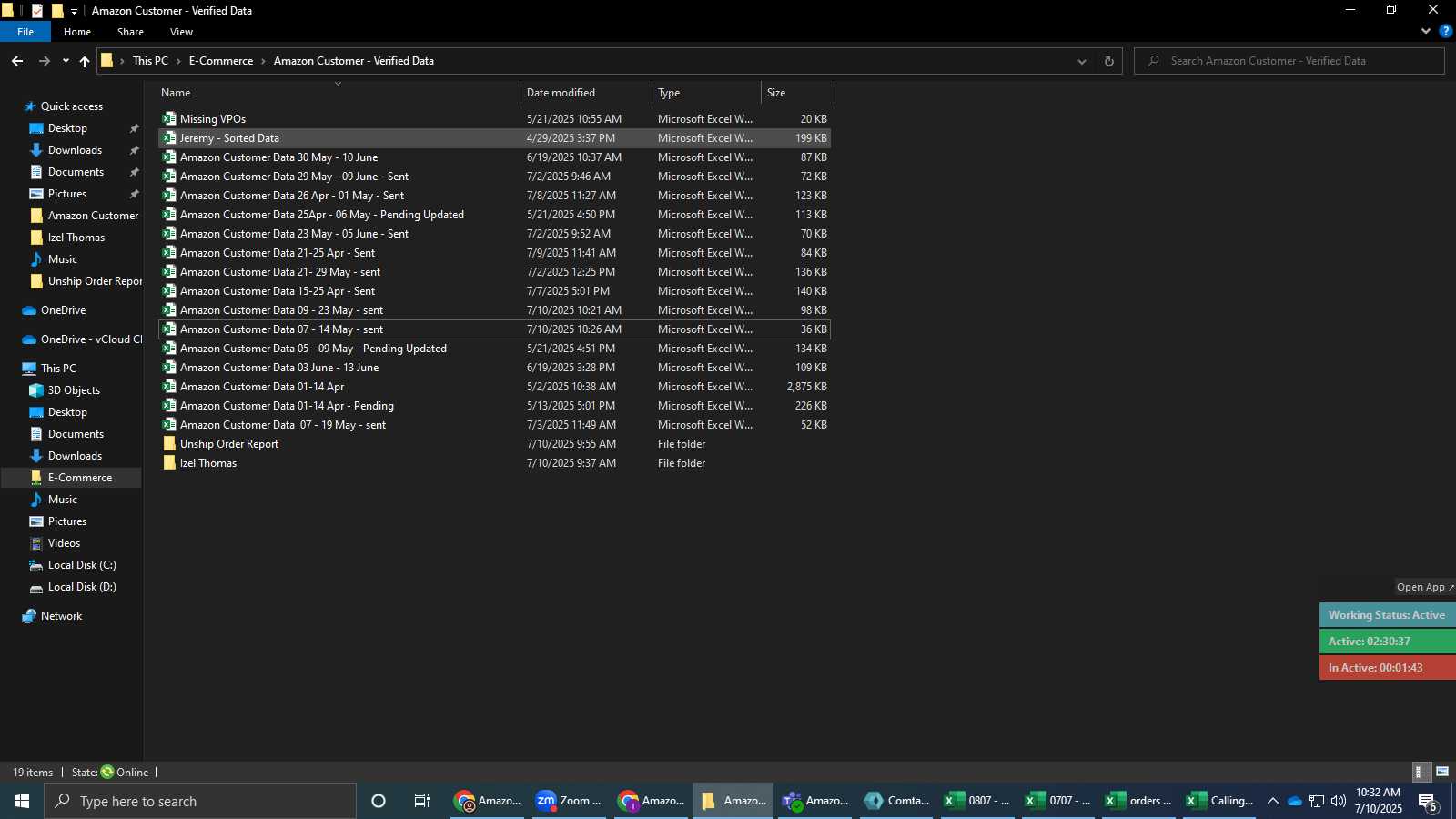Image resolution: width=1456 pixels, height=819 pixels.
Task: Click the taskbar search box
Action: (x=200, y=801)
